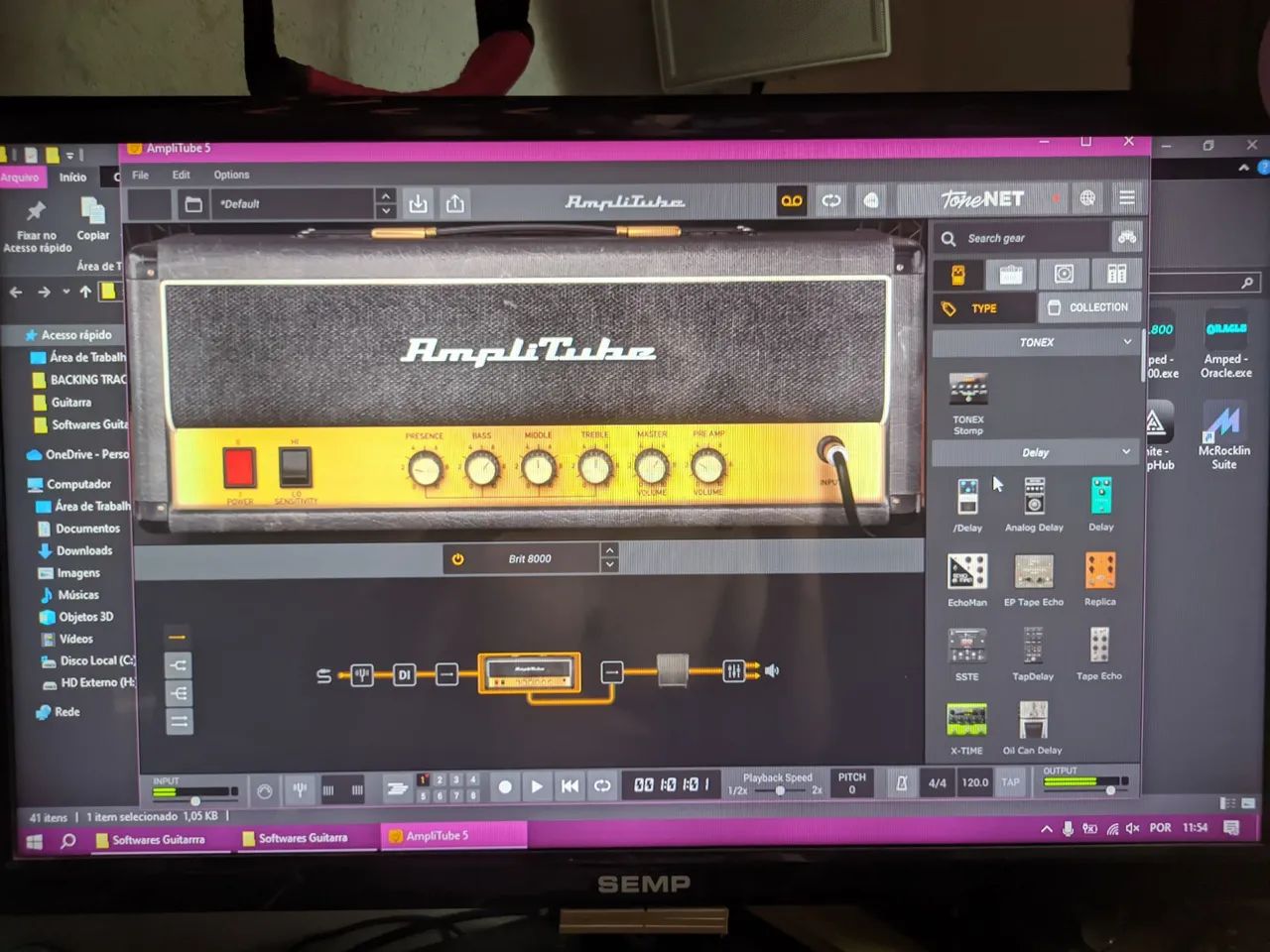Open the Options menu
Viewport: 1270px width, 952px height.
tap(232, 176)
